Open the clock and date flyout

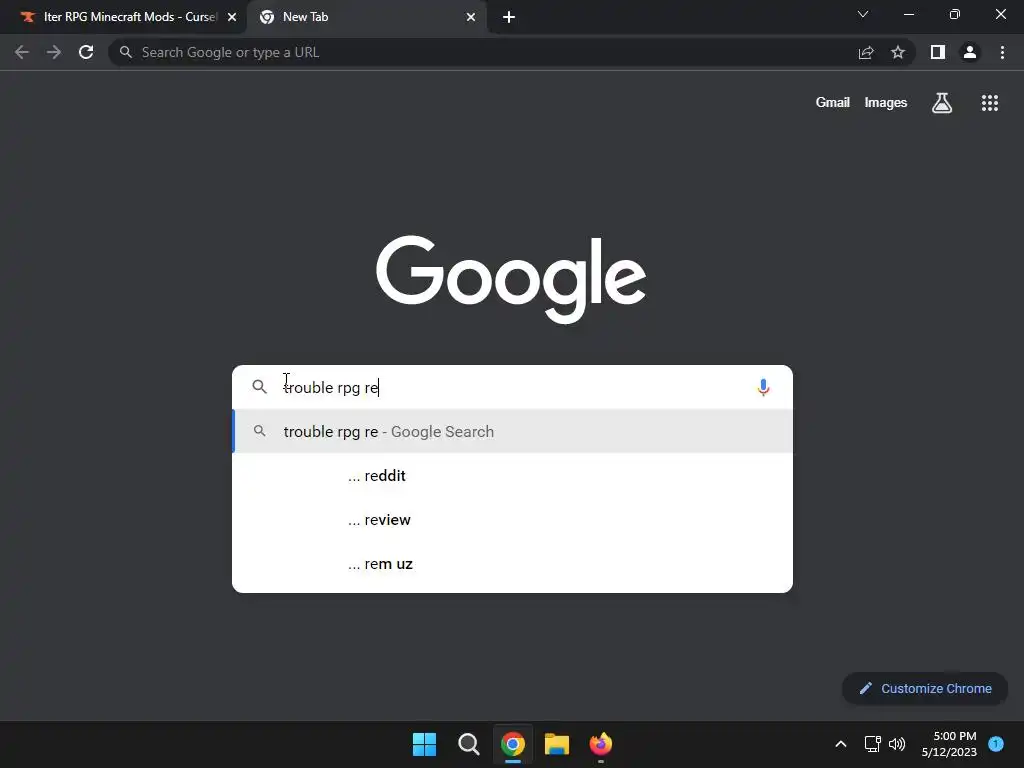949,744
